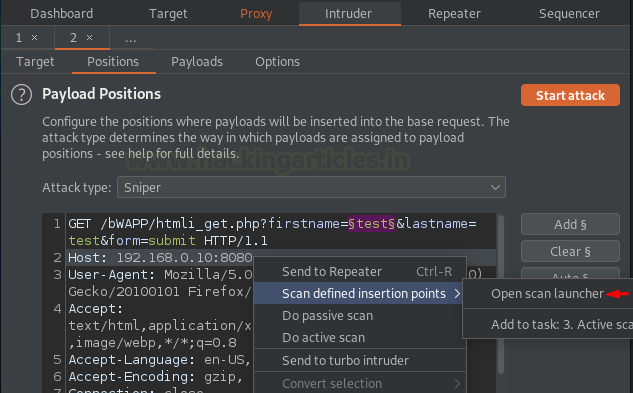Clear payload markers with Clear §
This screenshot has height=393, width=633.
[x=570, y=251]
